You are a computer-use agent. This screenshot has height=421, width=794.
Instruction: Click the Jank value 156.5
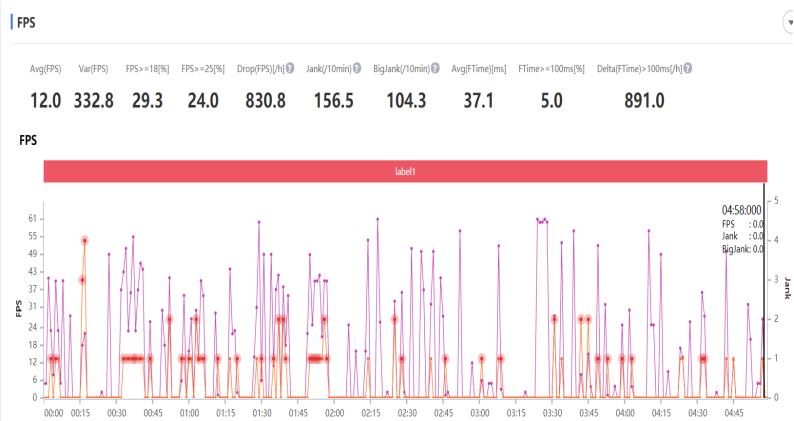point(334,100)
